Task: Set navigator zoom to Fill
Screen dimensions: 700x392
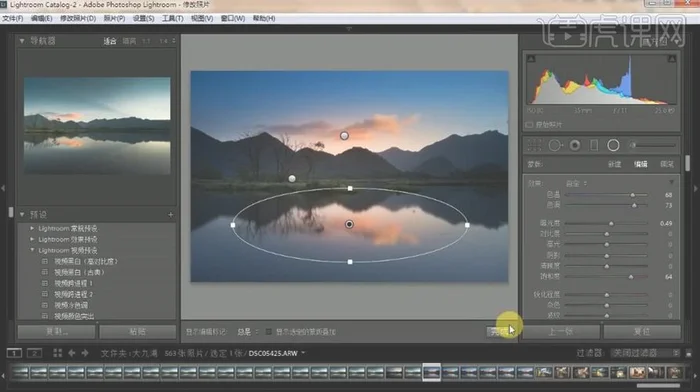Action: click(129, 41)
